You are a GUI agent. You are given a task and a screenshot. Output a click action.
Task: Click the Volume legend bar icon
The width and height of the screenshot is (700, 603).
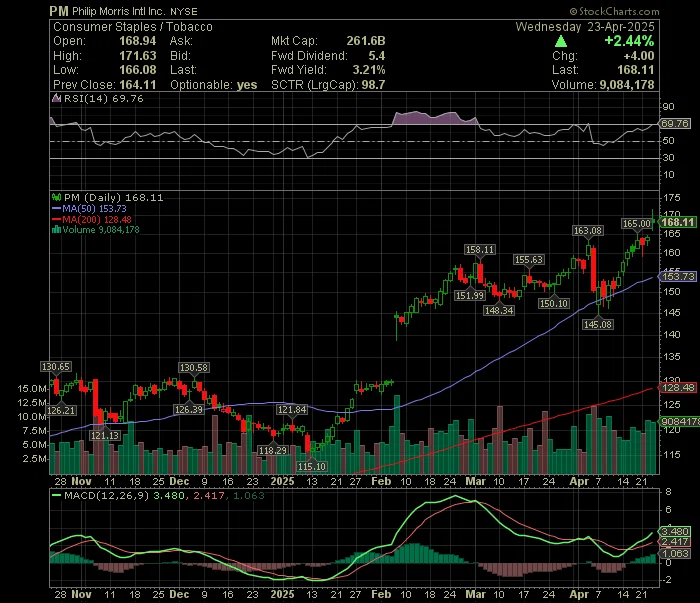[57, 230]
